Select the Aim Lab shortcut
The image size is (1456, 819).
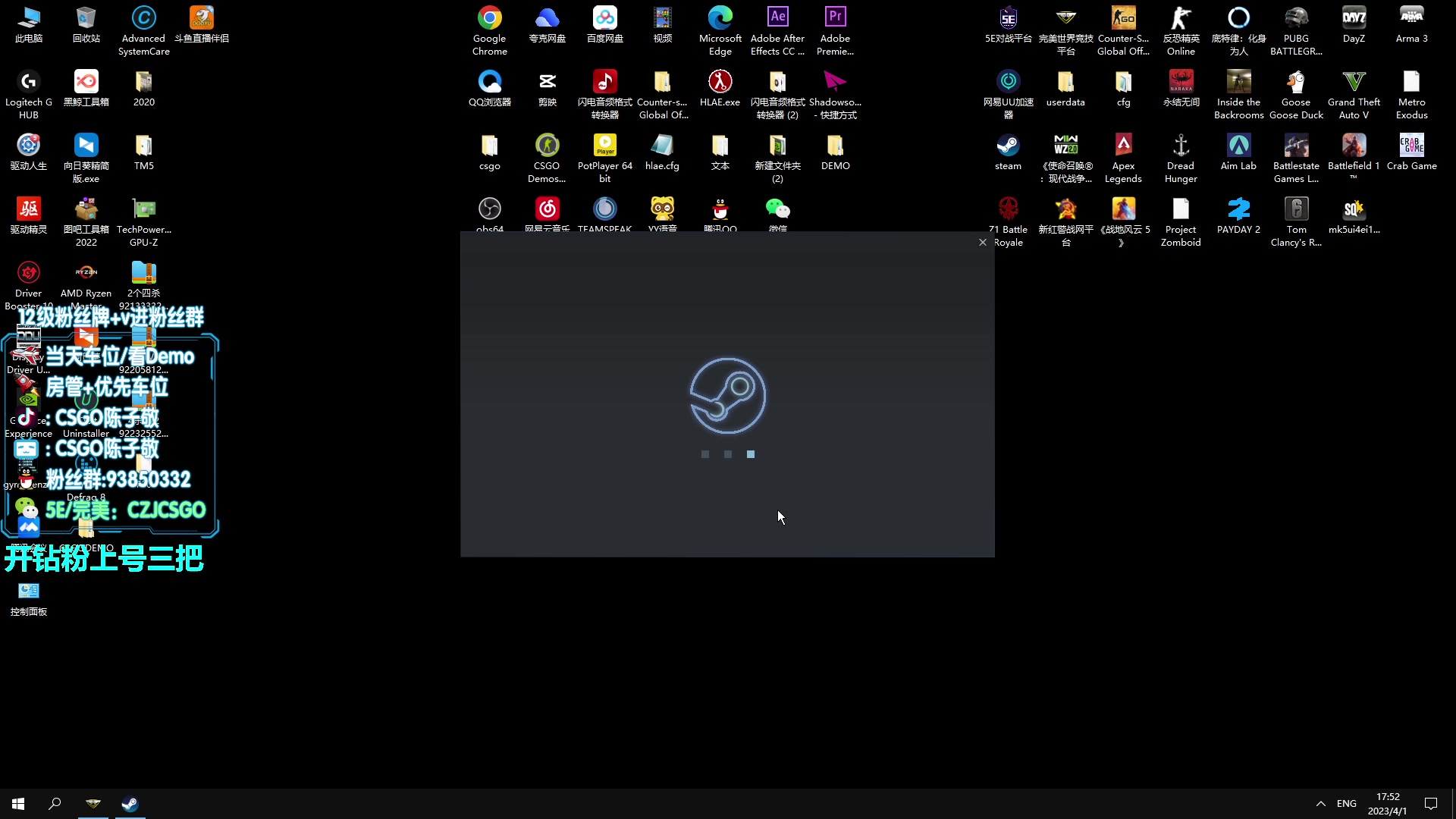pos(1238,146)
